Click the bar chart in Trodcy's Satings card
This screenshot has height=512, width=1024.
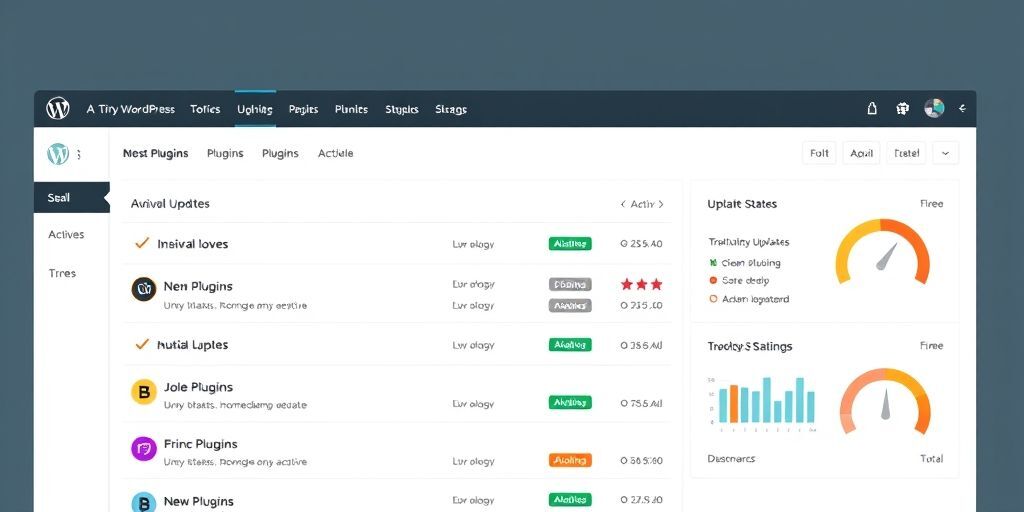pos(762,404)
